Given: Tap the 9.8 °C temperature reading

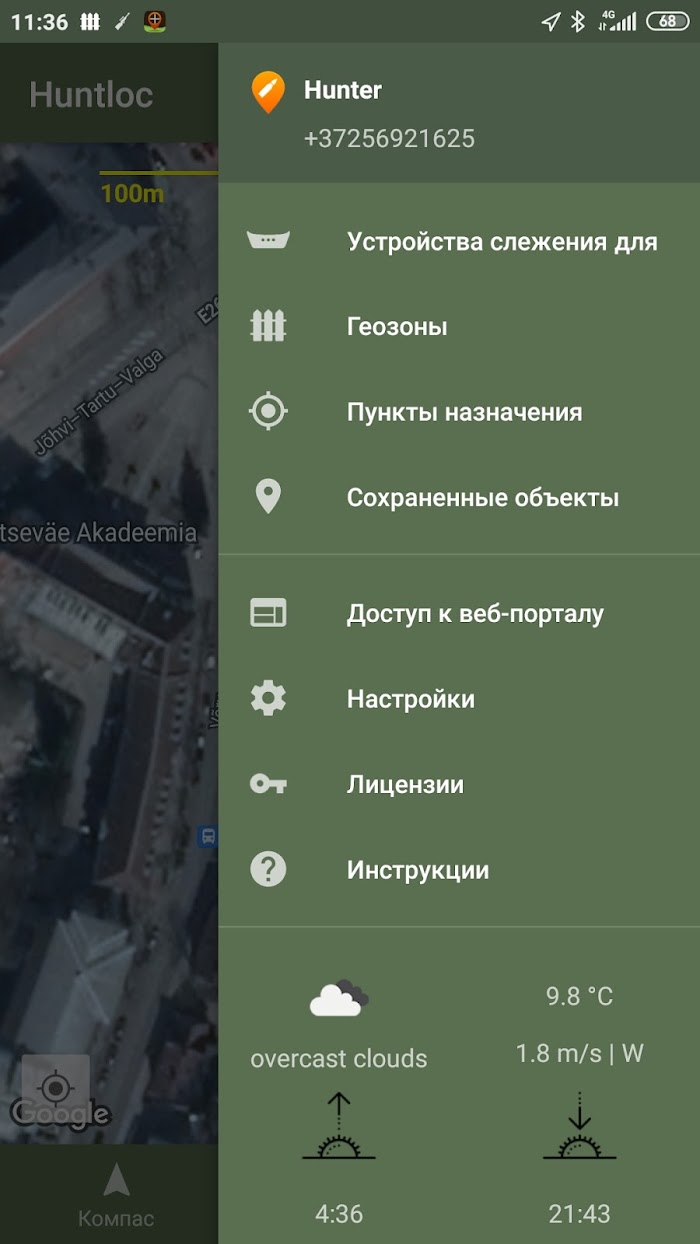Looking at the screenshot, I should point(579,996).
